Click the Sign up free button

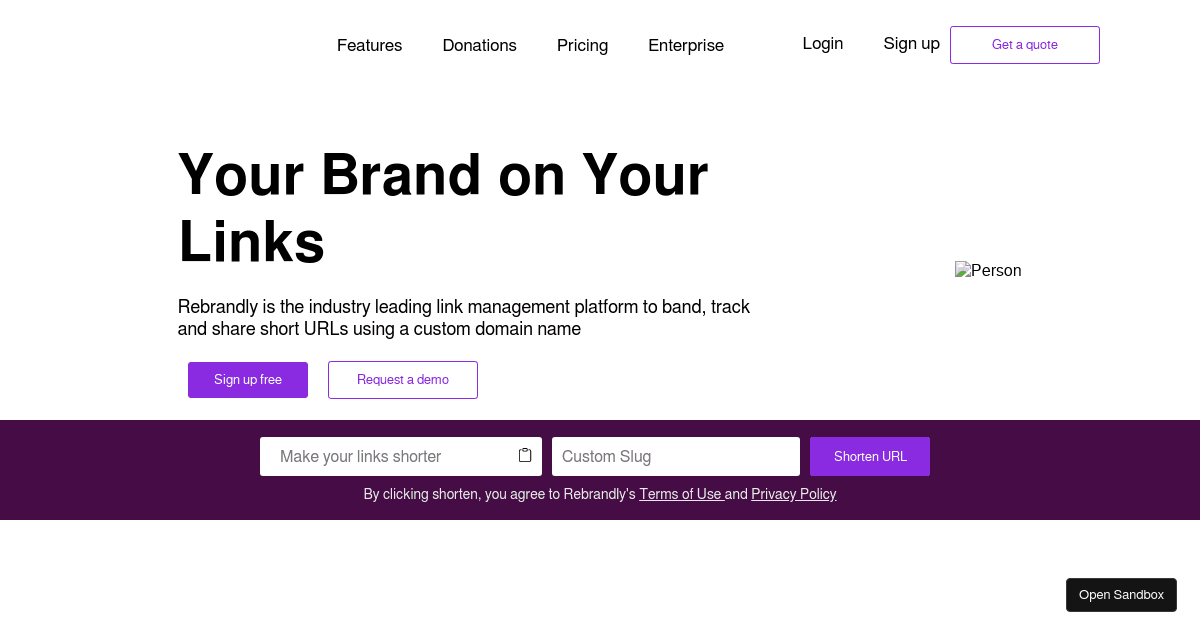click(x=248, y=380)
